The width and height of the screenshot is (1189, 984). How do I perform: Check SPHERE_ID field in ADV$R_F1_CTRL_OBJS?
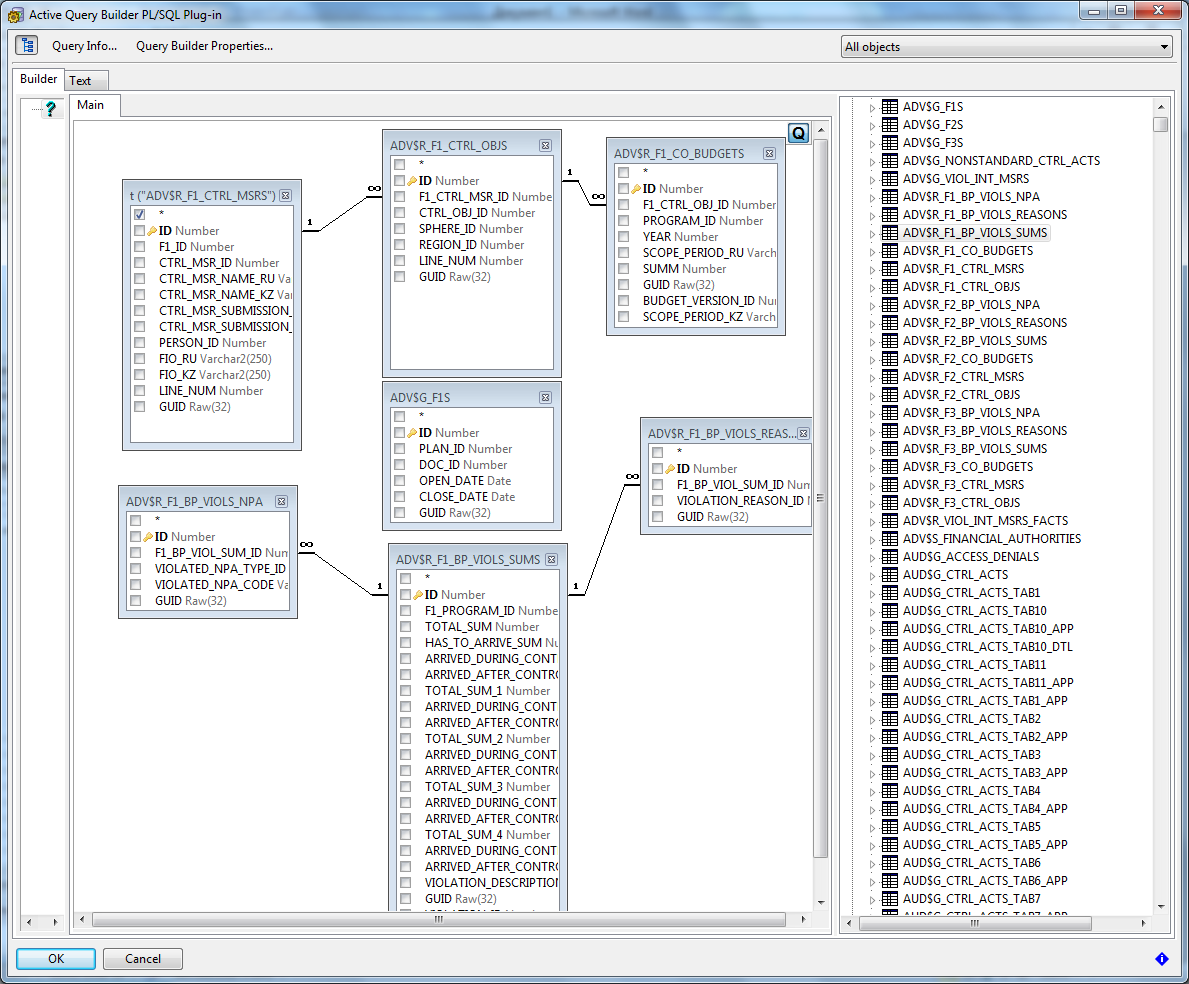point(400,229)
